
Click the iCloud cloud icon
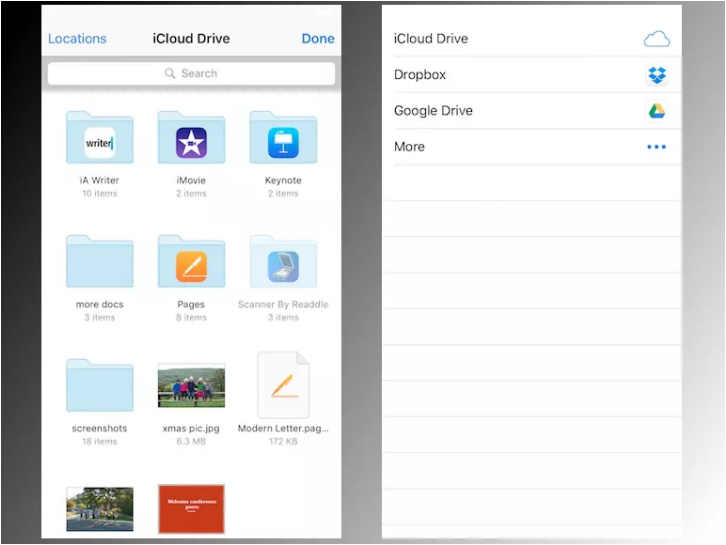pos(657,39)
